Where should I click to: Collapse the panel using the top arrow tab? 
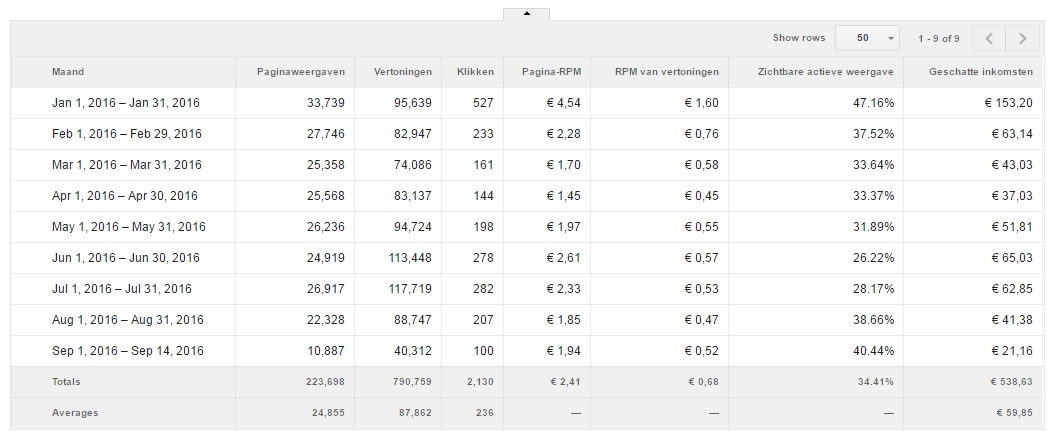526,14
